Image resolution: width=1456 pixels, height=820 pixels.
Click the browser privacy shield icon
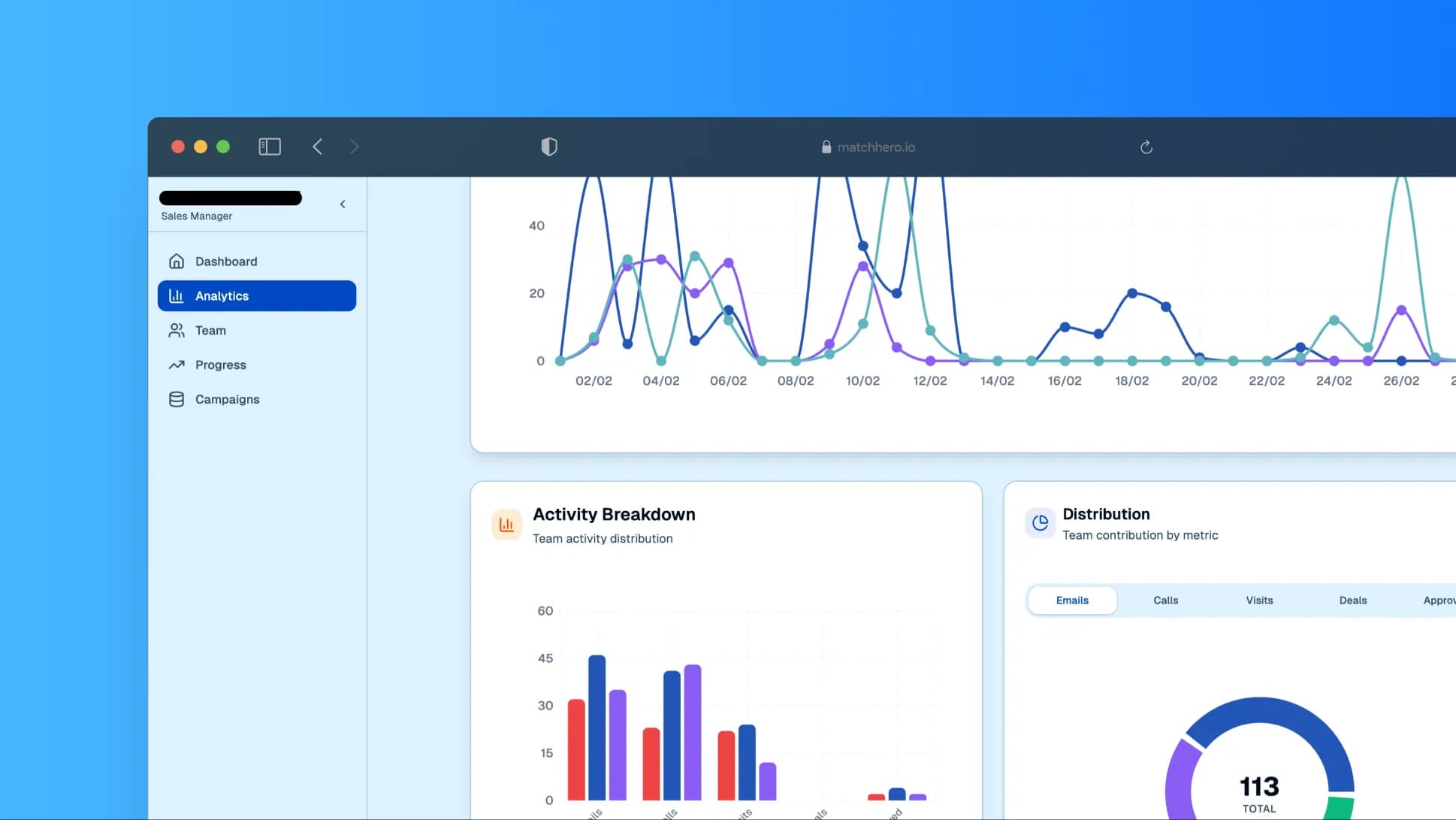pyautogui.click(x=549, y=147)
